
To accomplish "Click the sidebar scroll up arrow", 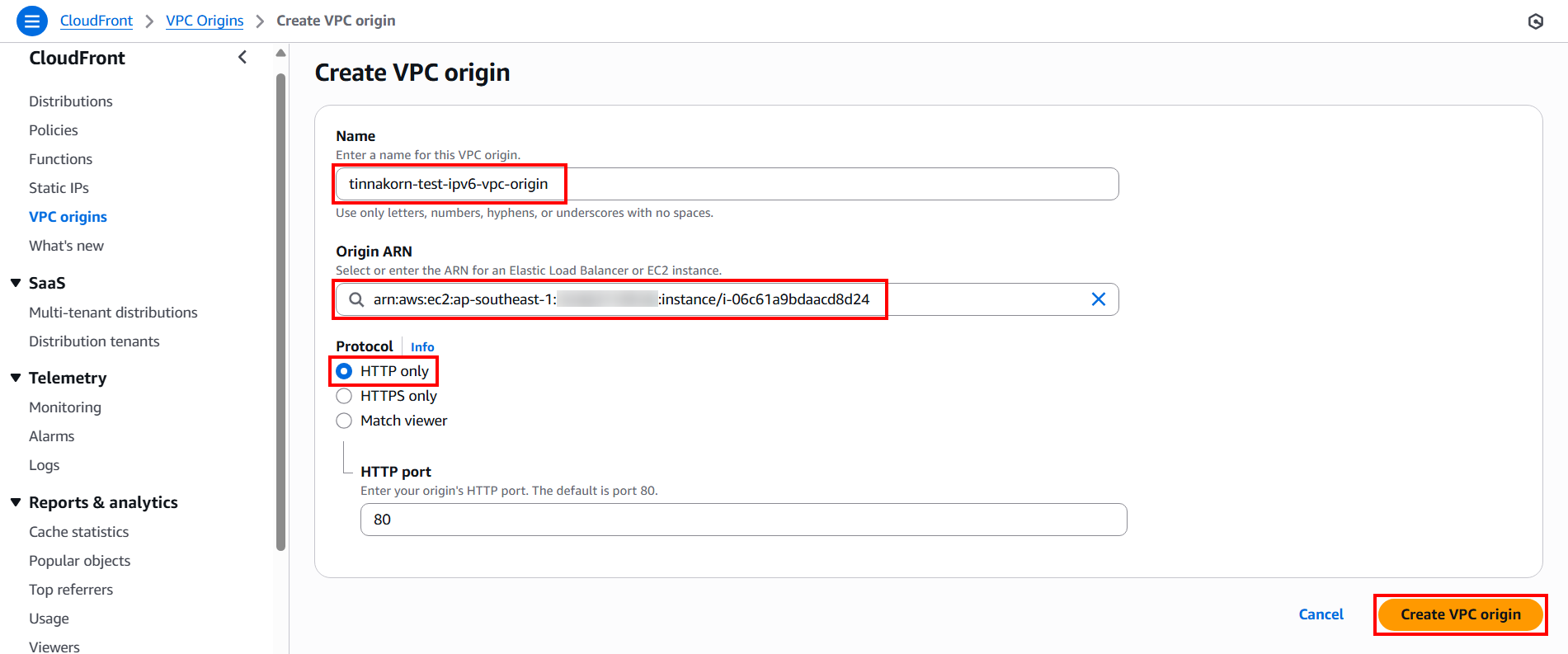I will coord(280,53).
